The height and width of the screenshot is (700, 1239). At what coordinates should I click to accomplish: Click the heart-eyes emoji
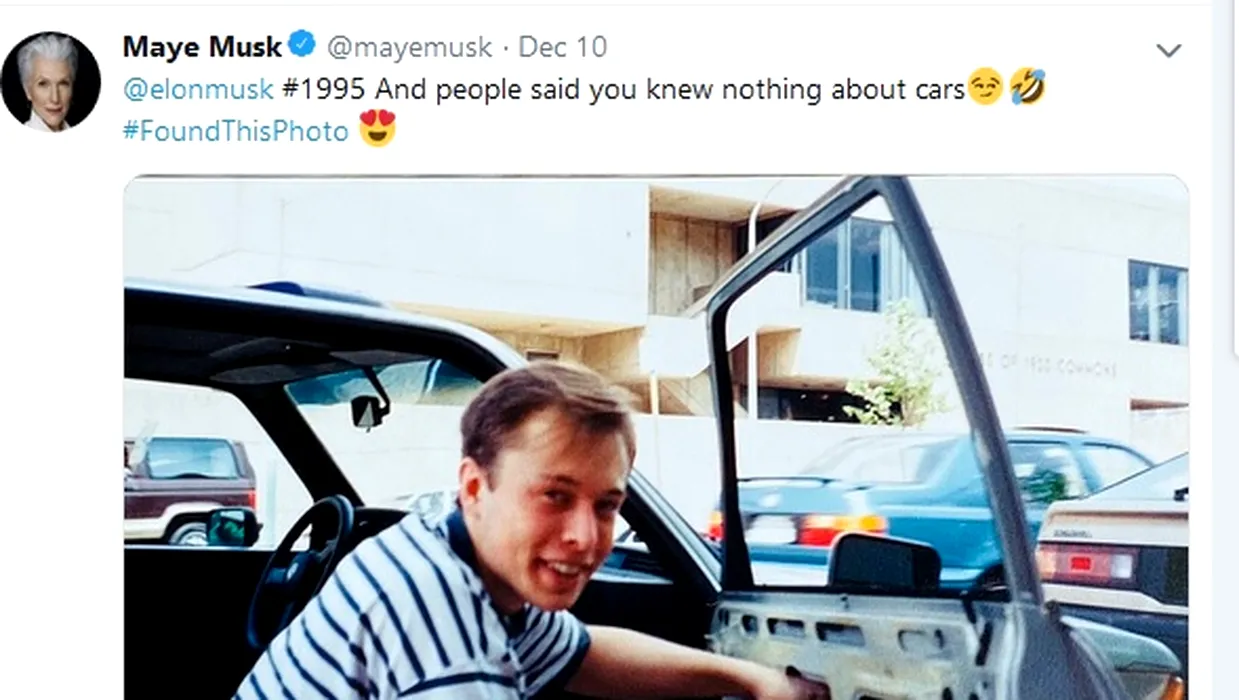coord(377,130)
